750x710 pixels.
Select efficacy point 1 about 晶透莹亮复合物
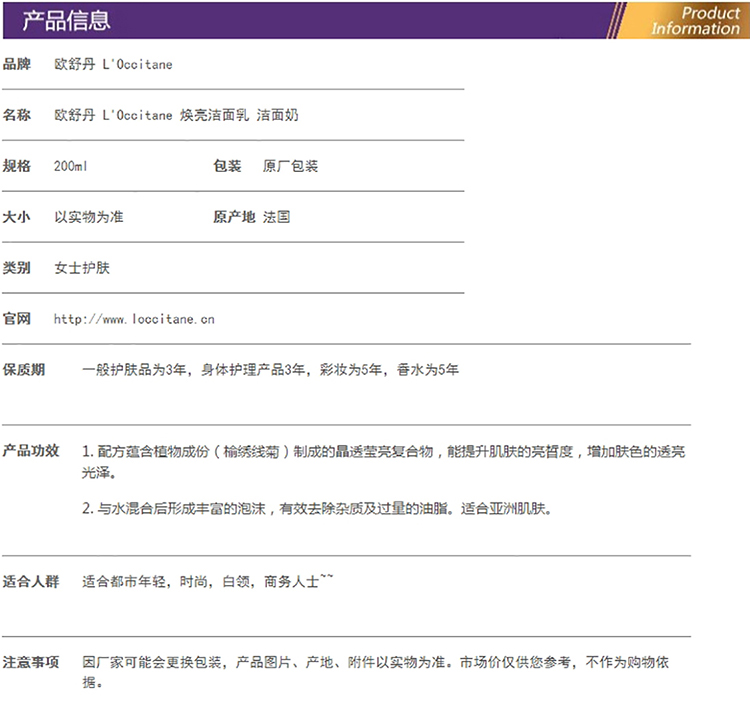(384, 462)
